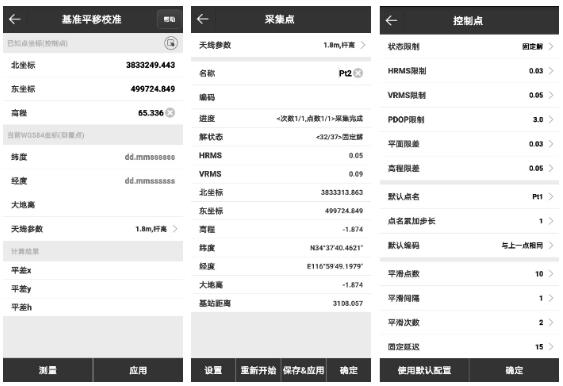Open the 默认点名 setting
Viewport: 563px width, 386px height.
tap(469, 196)
